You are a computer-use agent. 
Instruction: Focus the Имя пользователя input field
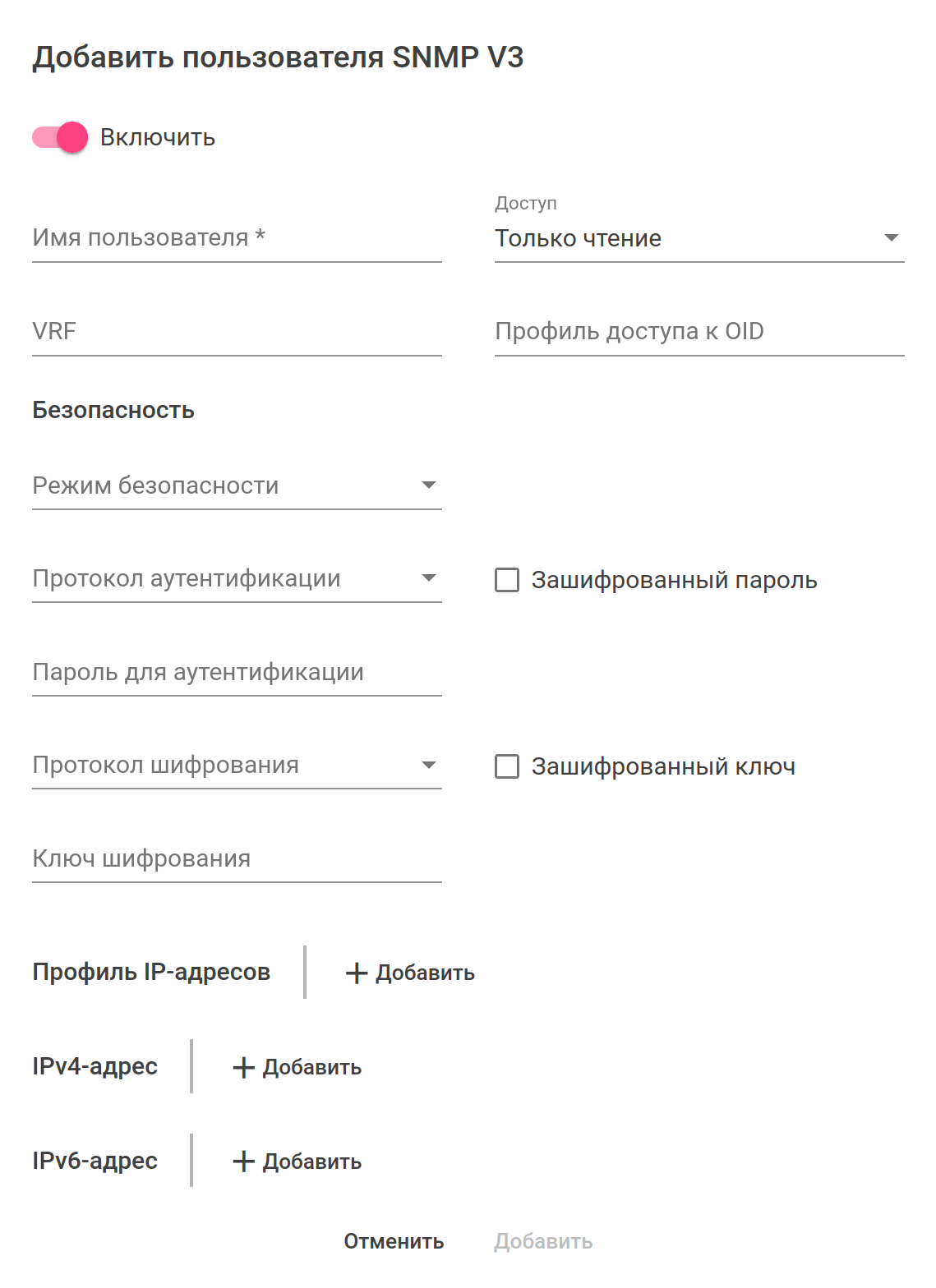237,238
